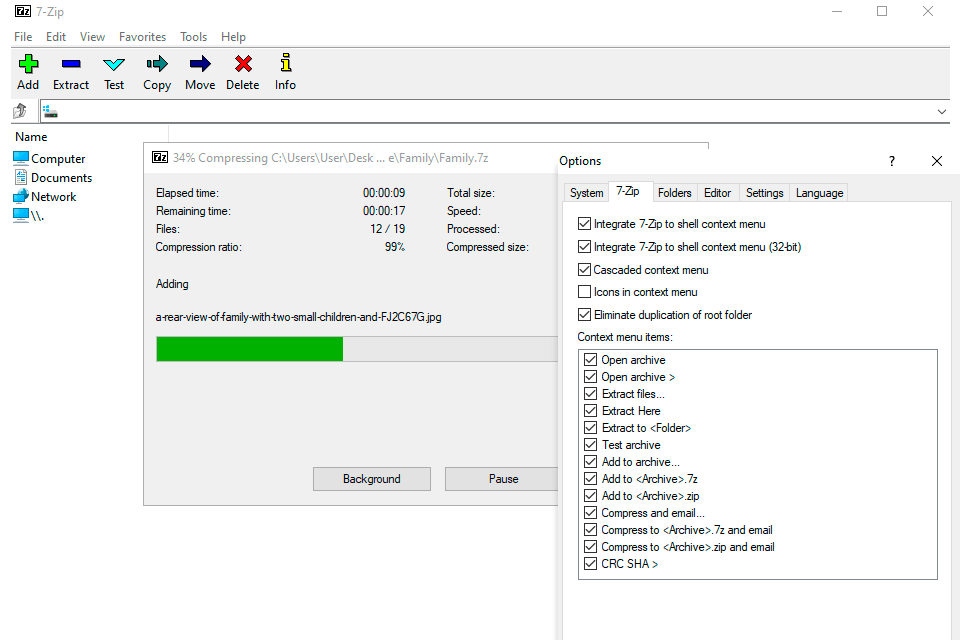The width and height of the screenshot is (960, 640).
Task: Click the drive icon in the address bar
Action: tap(50, 111)
